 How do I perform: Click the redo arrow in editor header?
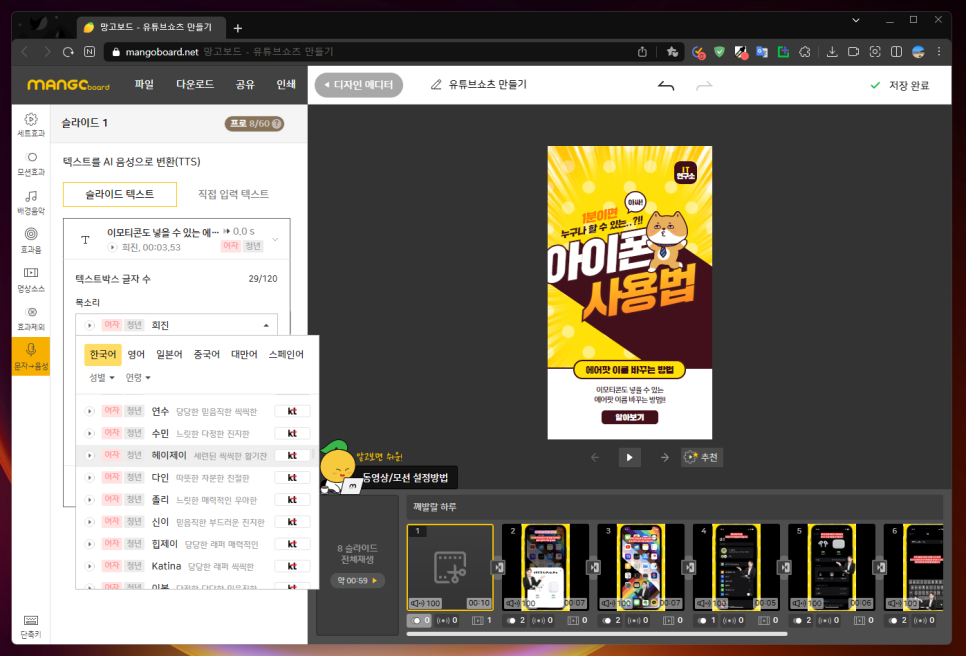click(x=704, y=86)
